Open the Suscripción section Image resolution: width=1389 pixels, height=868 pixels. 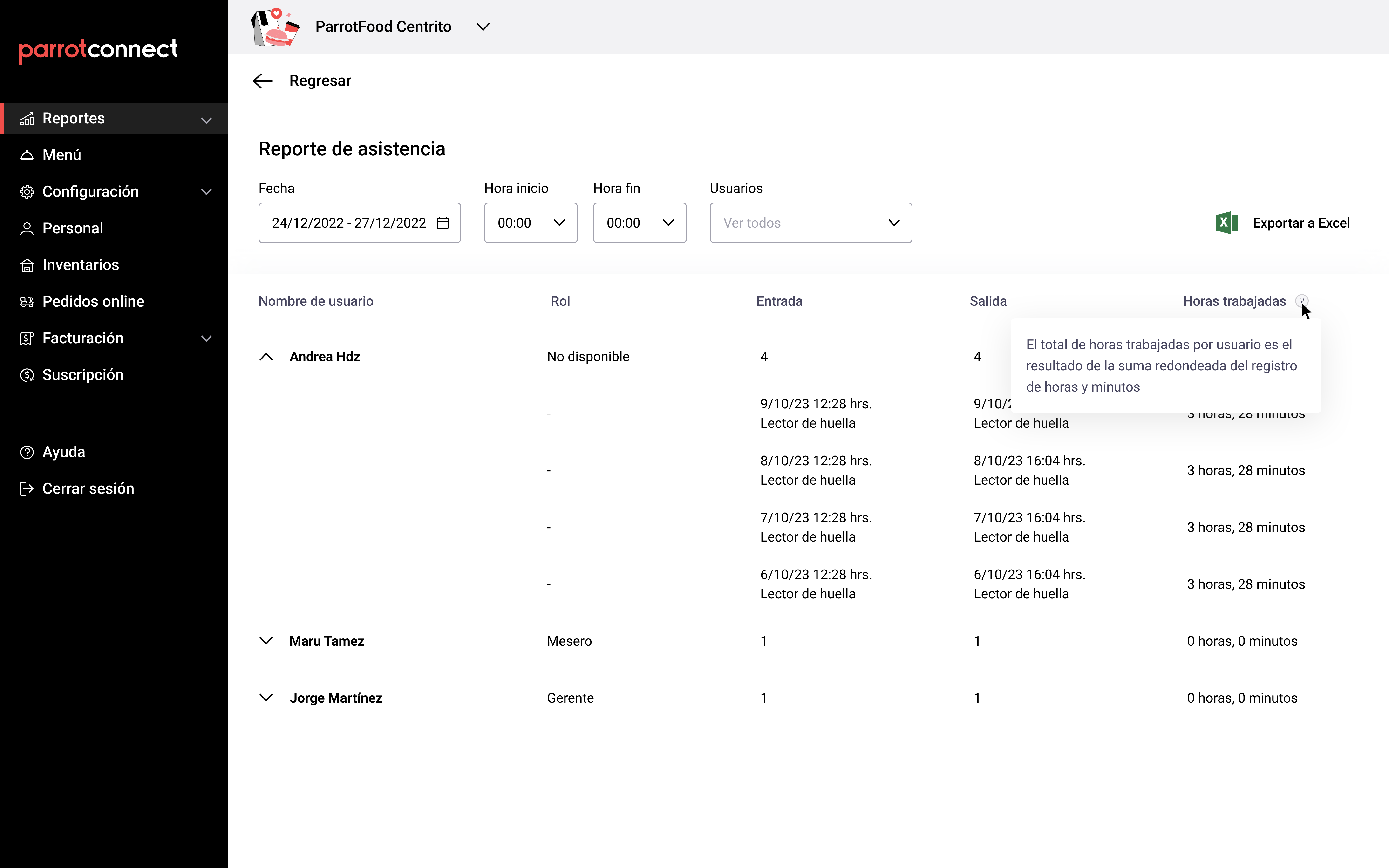(x=83, y=375)
